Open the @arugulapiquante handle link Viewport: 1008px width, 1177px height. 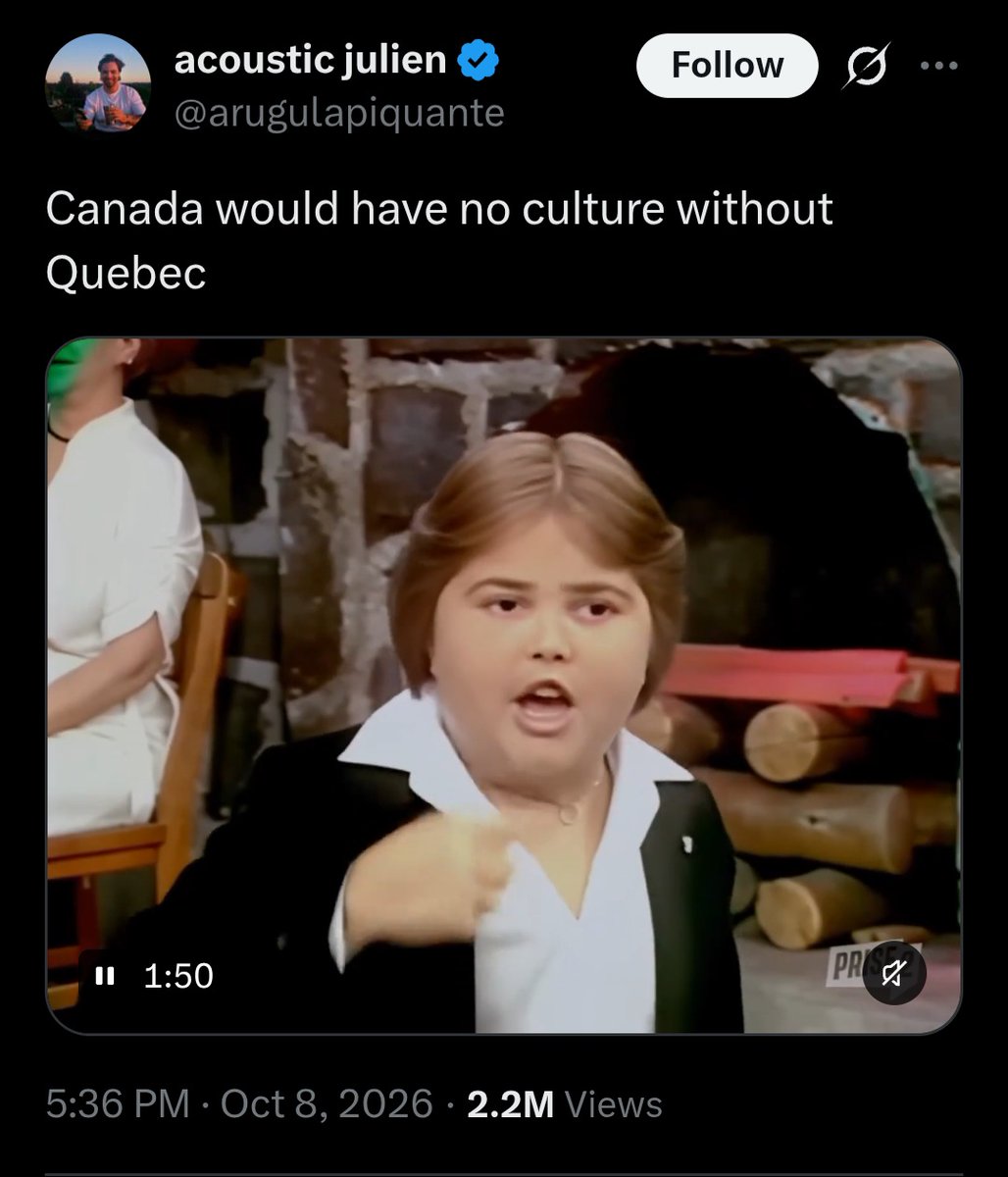click(339, 114)
